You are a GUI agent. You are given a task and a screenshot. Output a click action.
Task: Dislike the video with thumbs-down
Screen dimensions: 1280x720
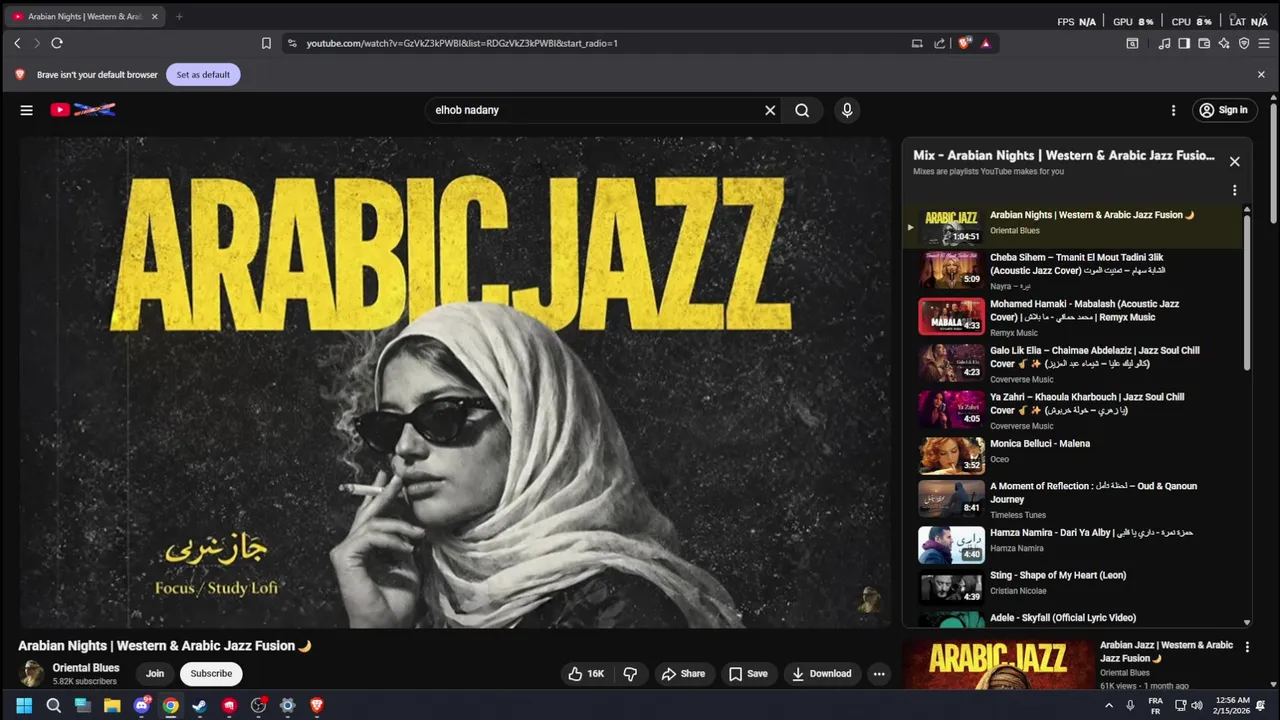coord(630,674)
